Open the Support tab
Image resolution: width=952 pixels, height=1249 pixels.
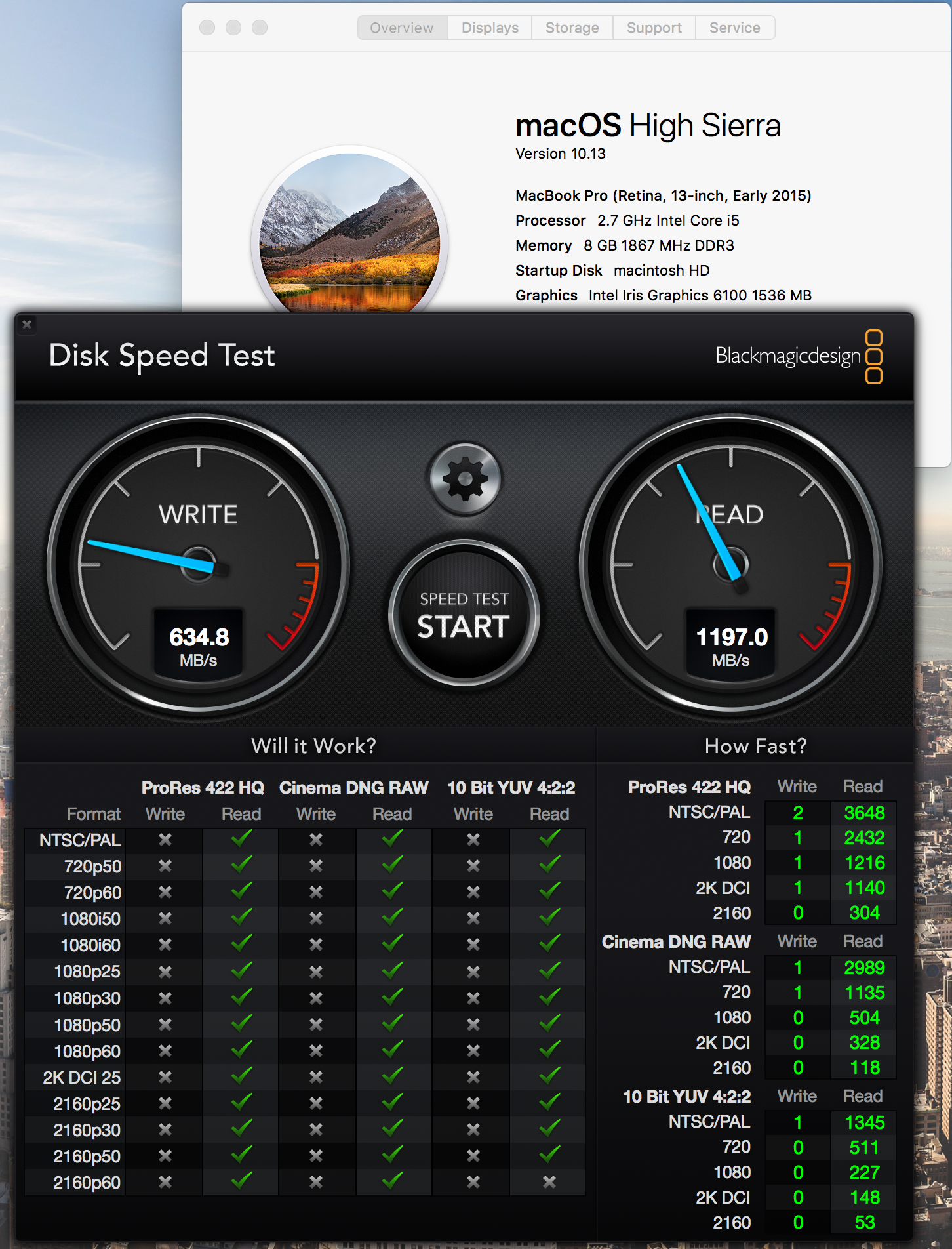click(x=654, y=28)
